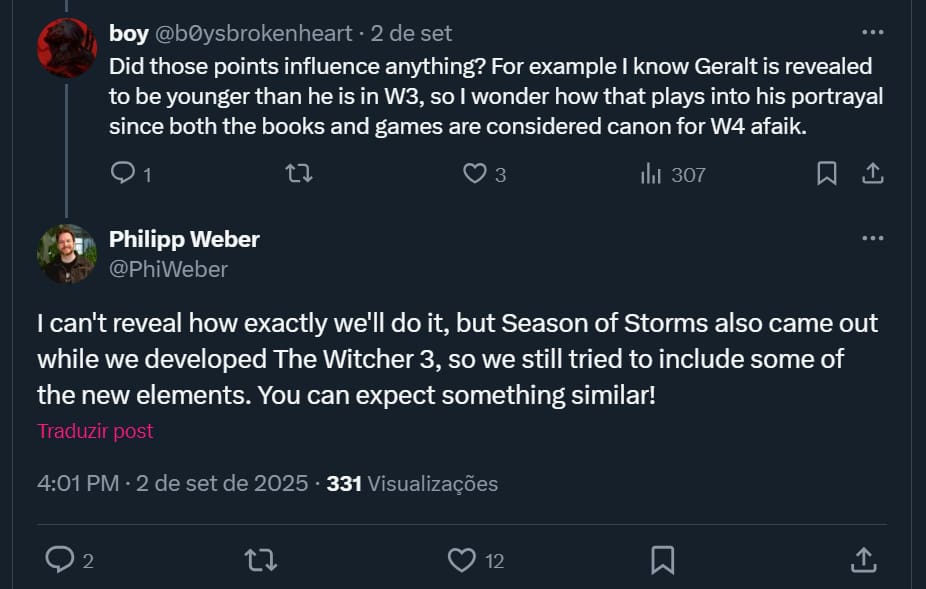Share Philipp Weber's tweet
The image size is (926, 589).
point(862,560)
